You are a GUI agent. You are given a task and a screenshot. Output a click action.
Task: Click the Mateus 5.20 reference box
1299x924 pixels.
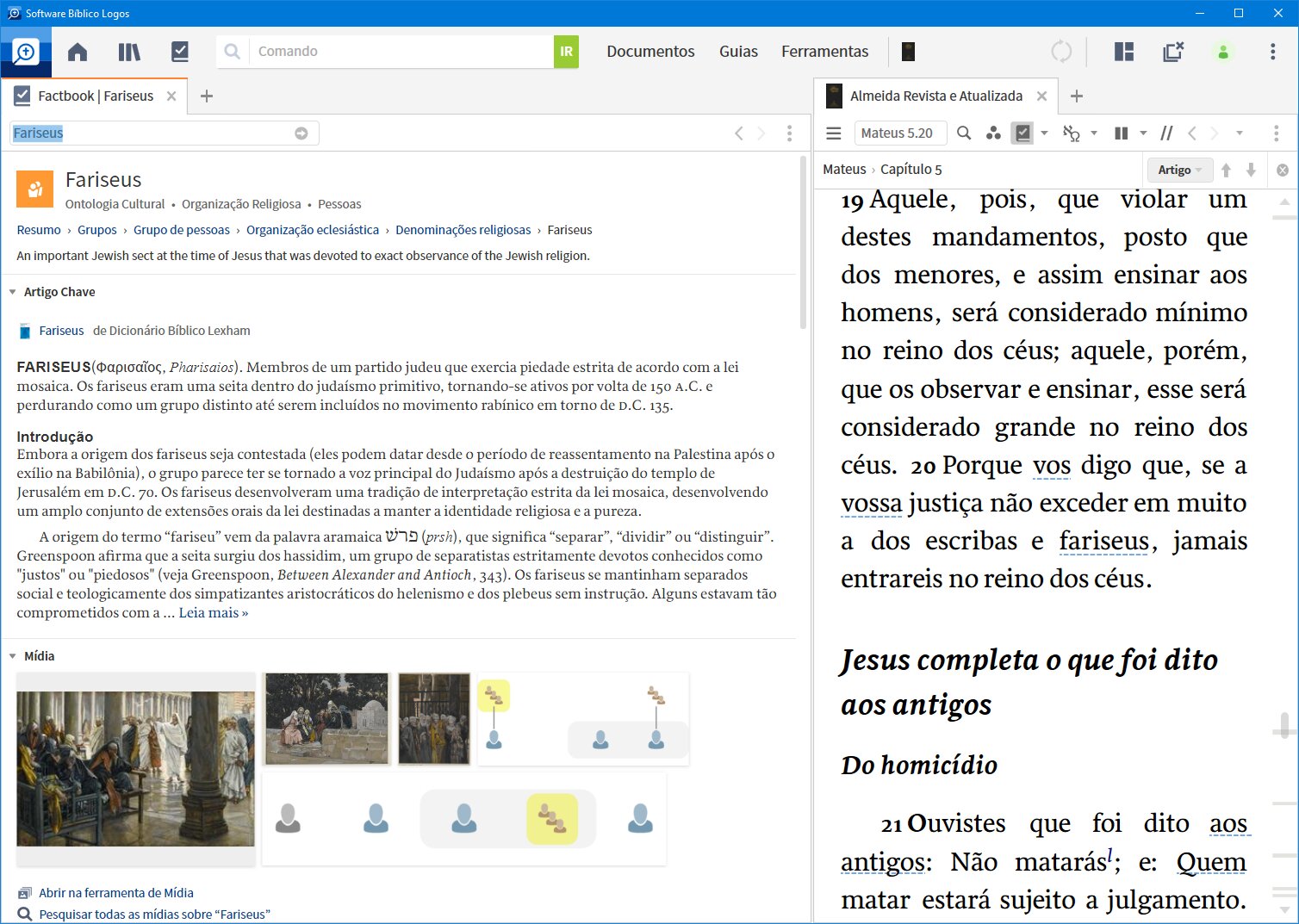[x=900, y=133]
